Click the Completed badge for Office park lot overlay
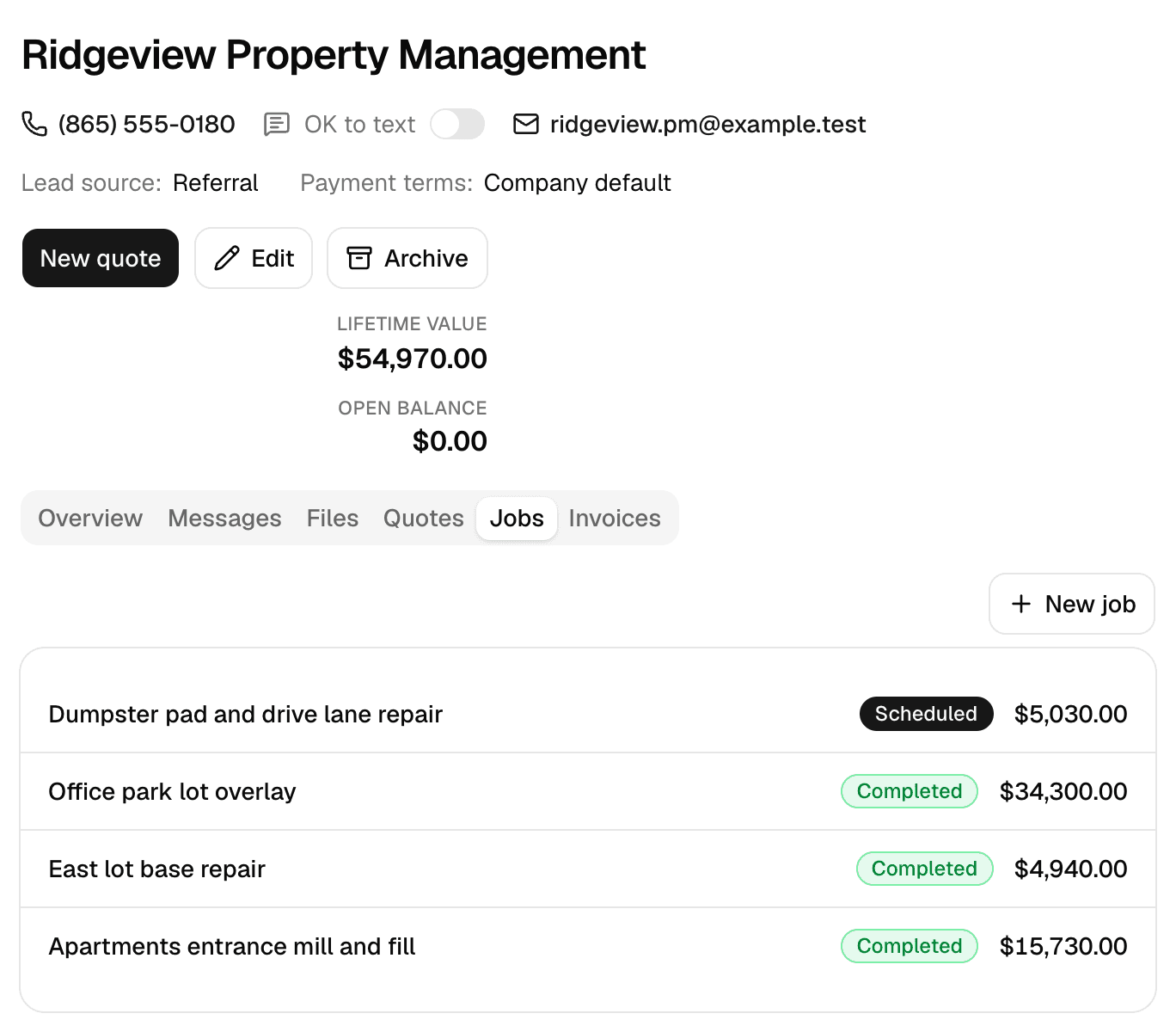The height and width of the screenshot is (1032, 1176). [910, 791]
